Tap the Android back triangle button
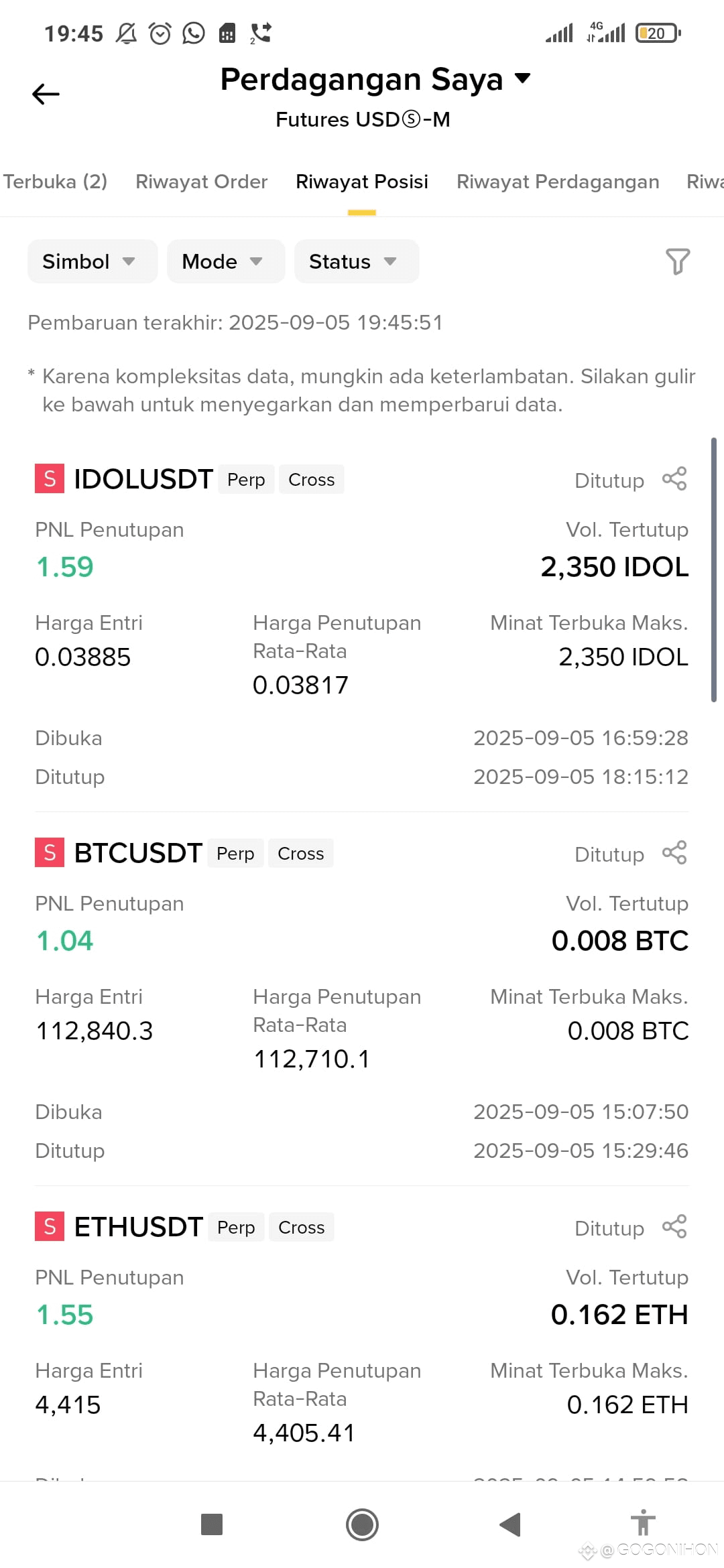The width and height of the screenshot is (724, 1568). [x=510, y=1524]
